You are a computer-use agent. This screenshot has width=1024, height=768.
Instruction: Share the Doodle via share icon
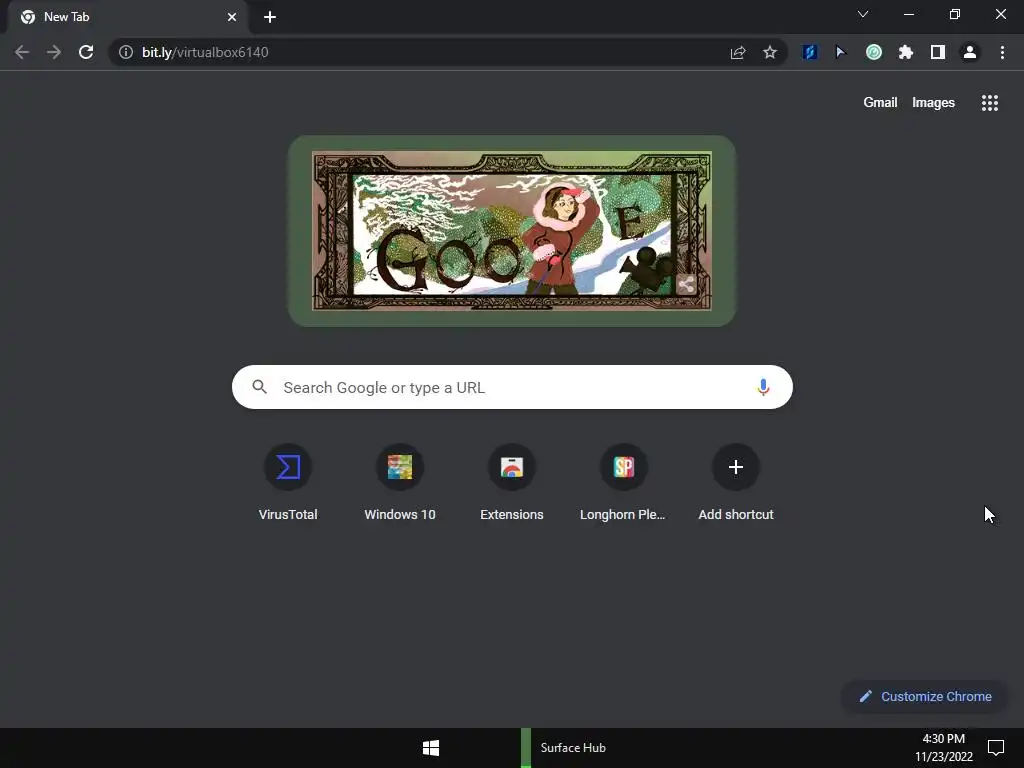tap(686, 284)
